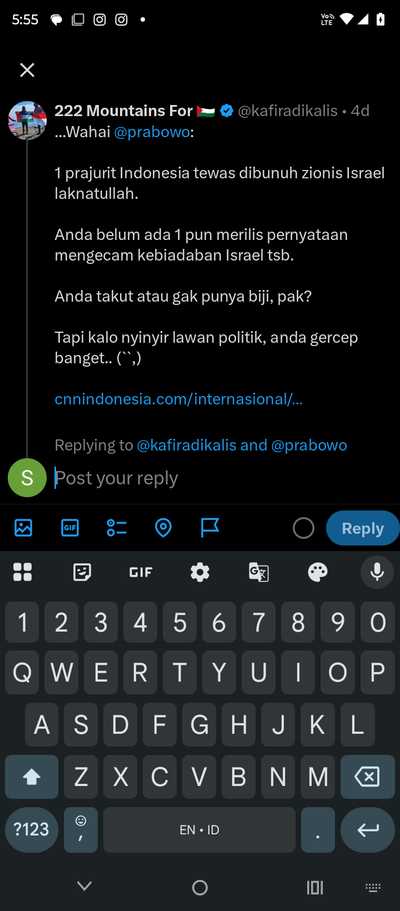Collapse keyboard with down chevron
The image size is (400, 911).
click(84, 887)
